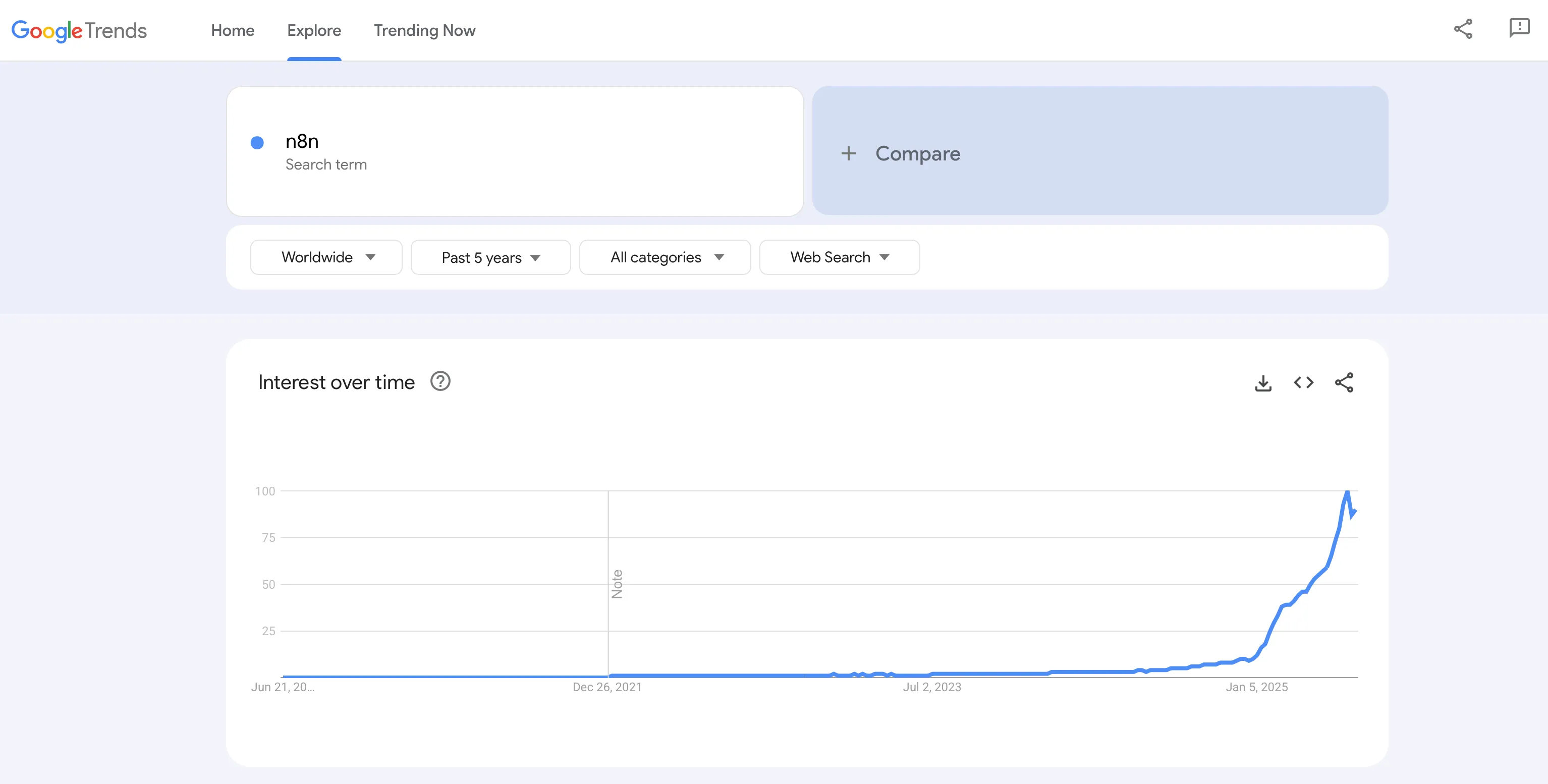This screenshot has height=784, width=1548.
Task: Switch search type via Web Search dropdown
Action: [839, 257]
